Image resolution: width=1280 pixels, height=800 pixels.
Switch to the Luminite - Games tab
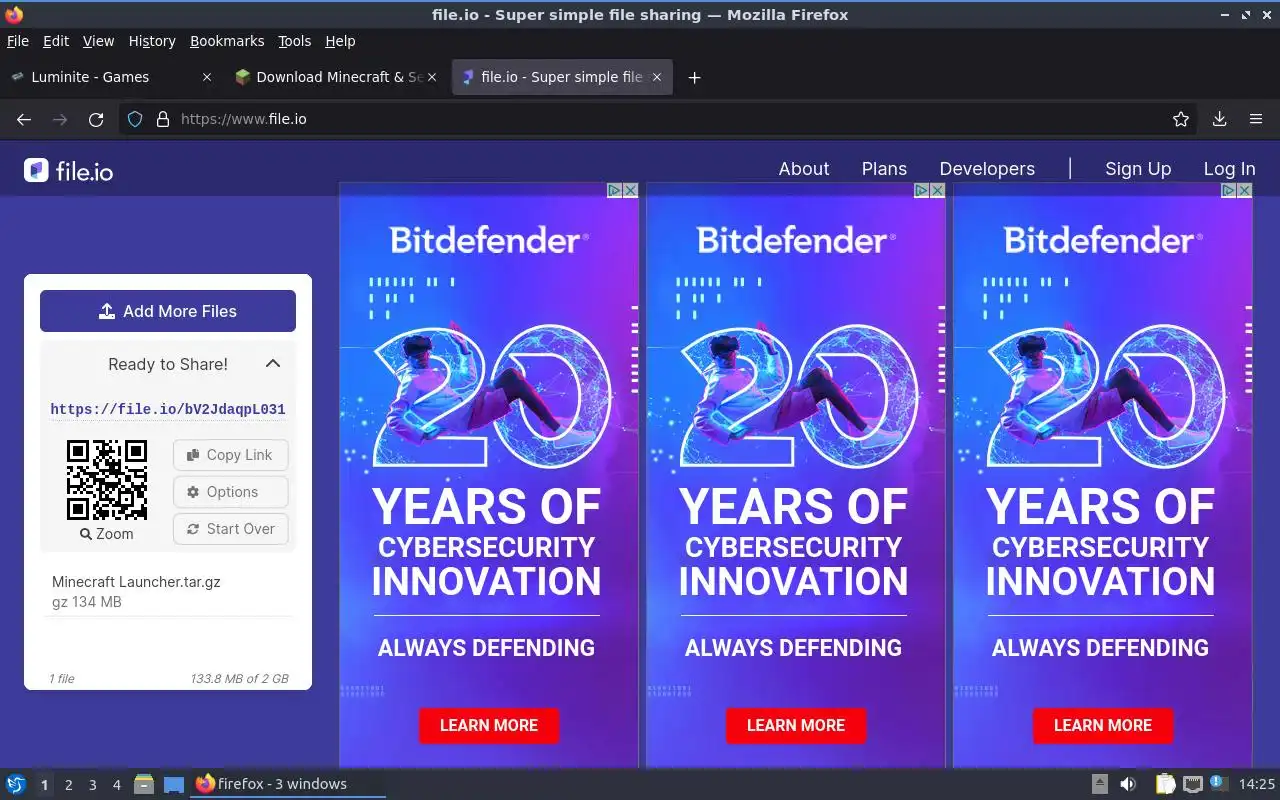click(x=111, y=77)
